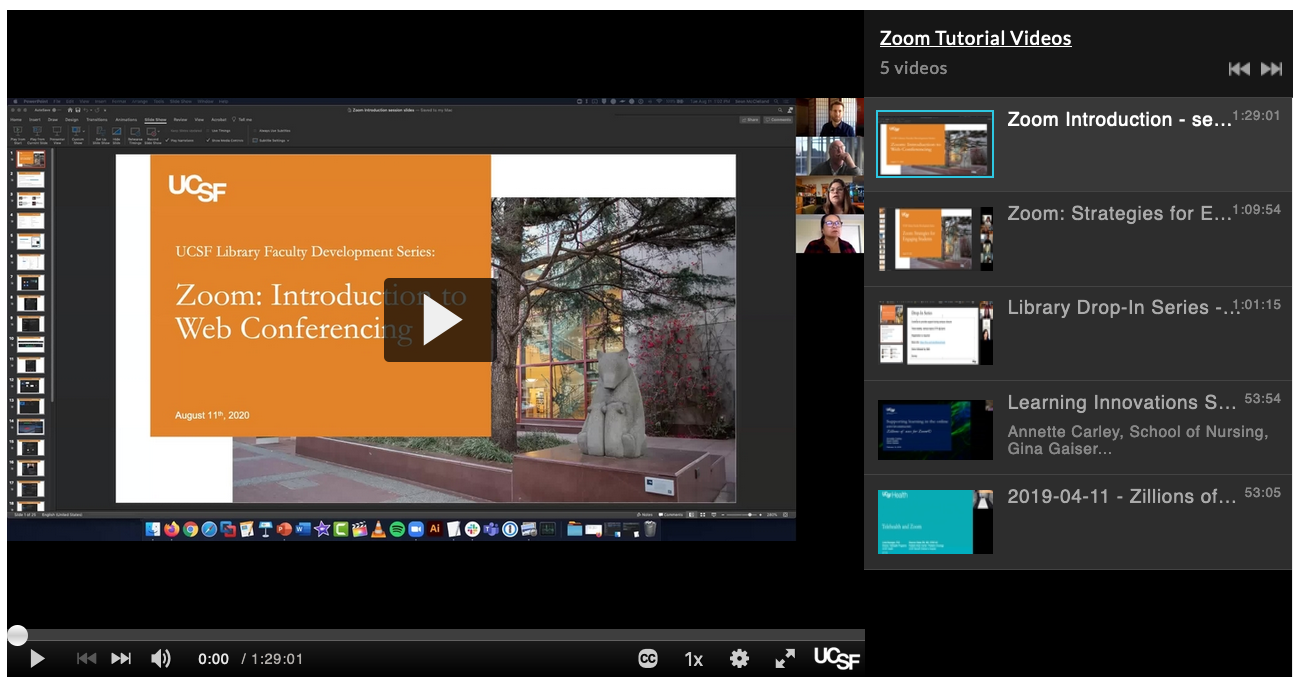Screen dimensions: 1298x687
Task: Enter fullscreen mode with the arrows icon
Action: coord(785,658)
